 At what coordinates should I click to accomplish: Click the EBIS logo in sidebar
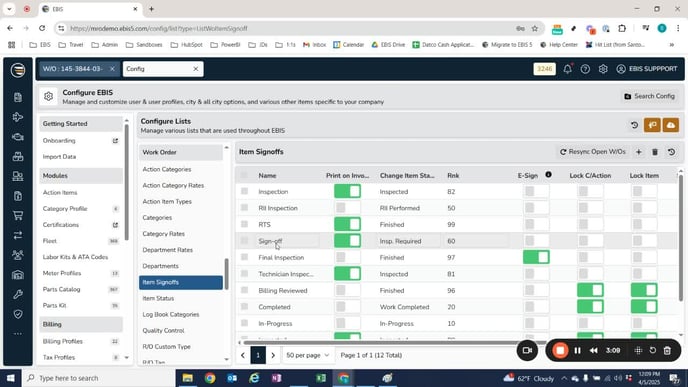pos(18,70)
